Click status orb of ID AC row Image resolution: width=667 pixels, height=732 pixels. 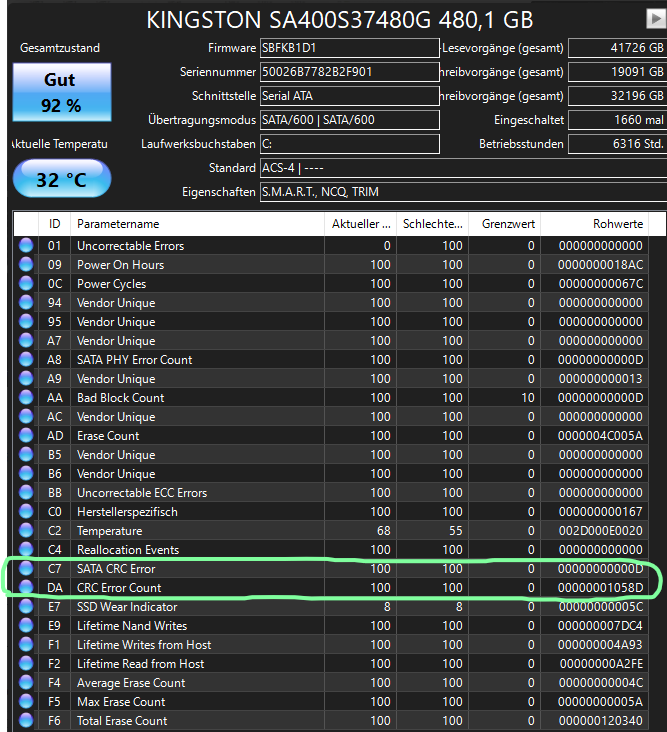[x=26, y=417]
